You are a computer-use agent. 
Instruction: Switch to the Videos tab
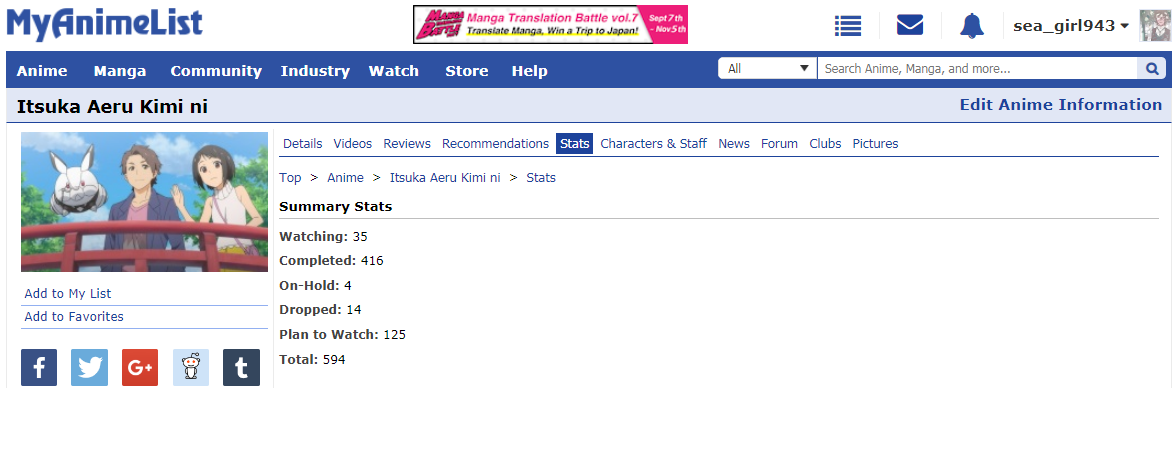(x=353, y=144)
